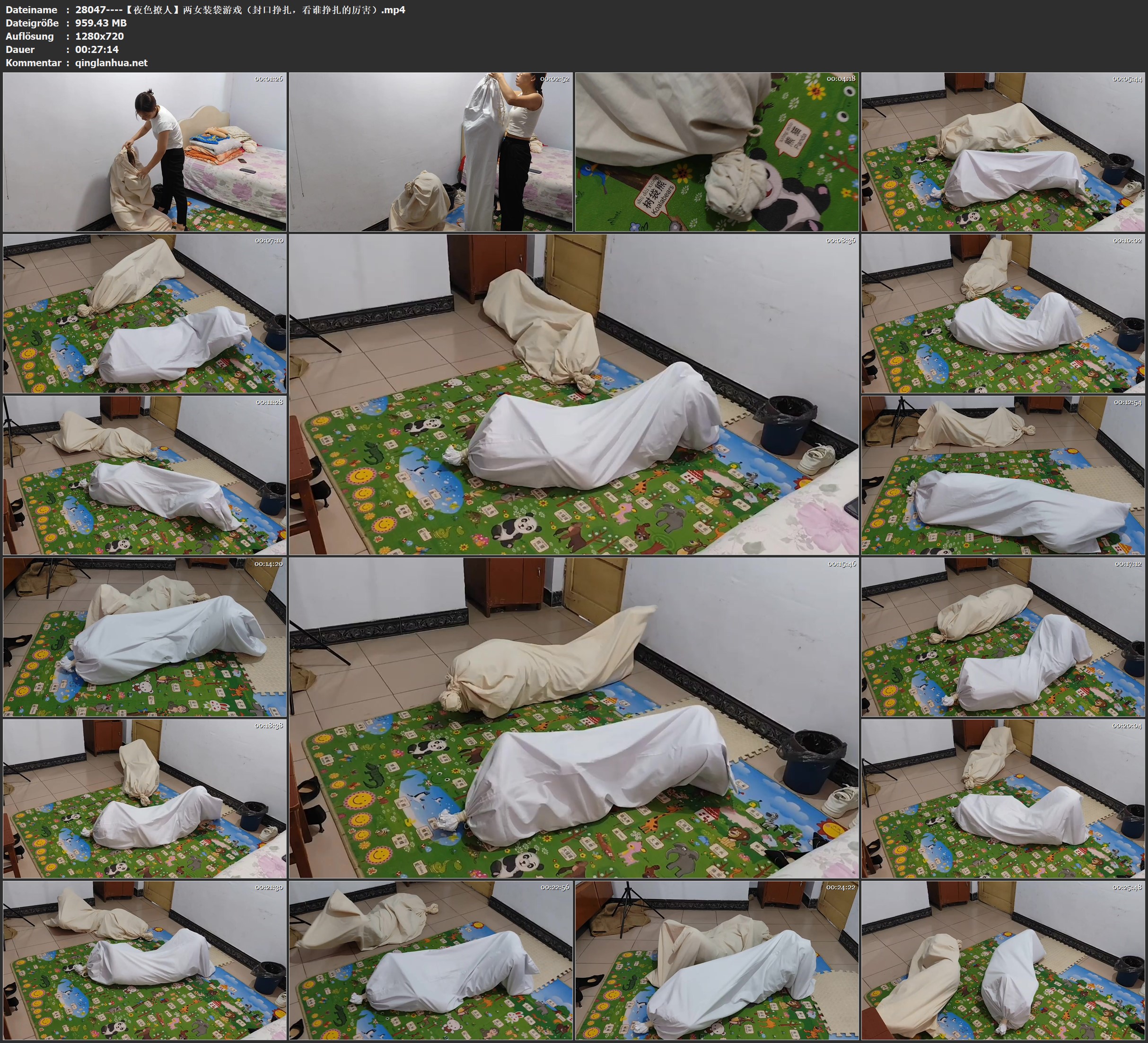Screen dimensions: 1148x1043
Task: Click the thumbnail timestamped 00:24:22
Action: [x=717, y=960]
